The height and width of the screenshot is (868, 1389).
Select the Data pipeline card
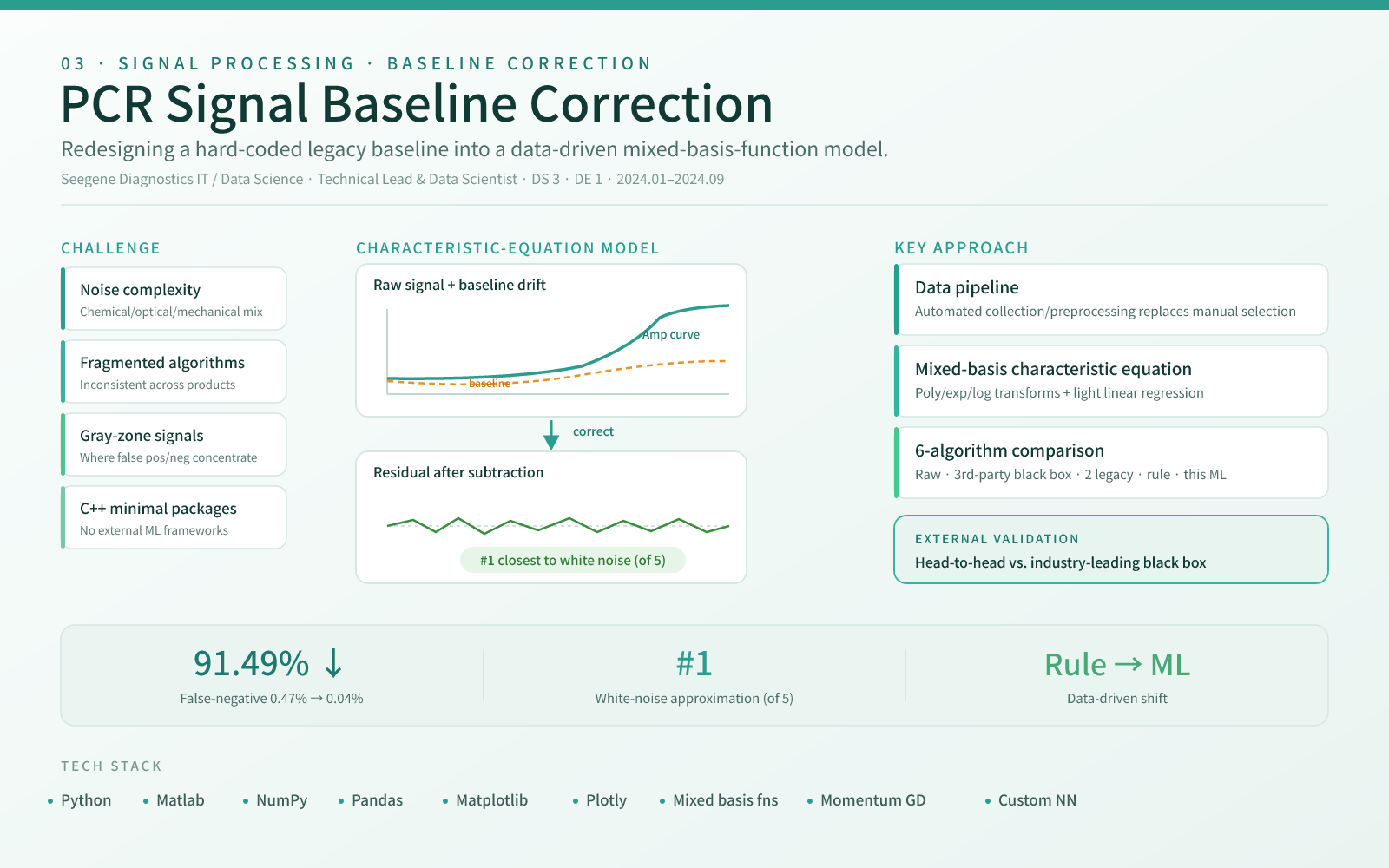[x=1111, y=299]
